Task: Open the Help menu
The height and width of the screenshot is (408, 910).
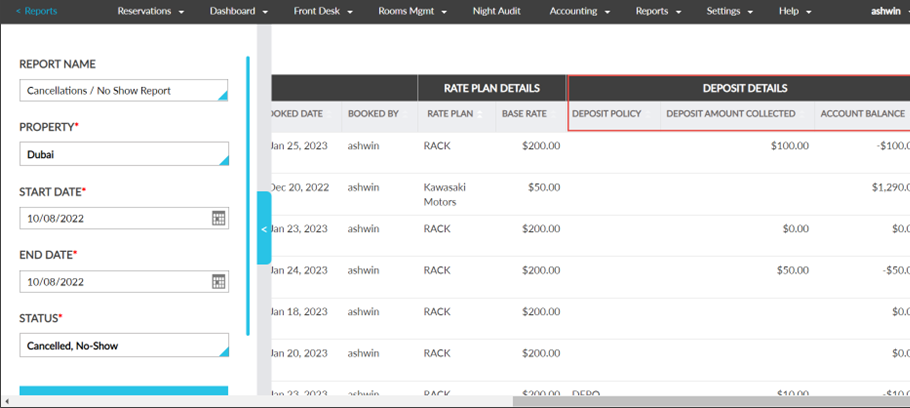Action: pyautogui.click(x=795, y=11)
